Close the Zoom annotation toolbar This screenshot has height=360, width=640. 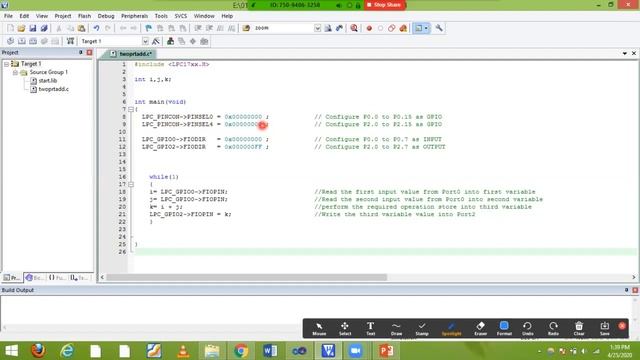(x=622, y=326)
